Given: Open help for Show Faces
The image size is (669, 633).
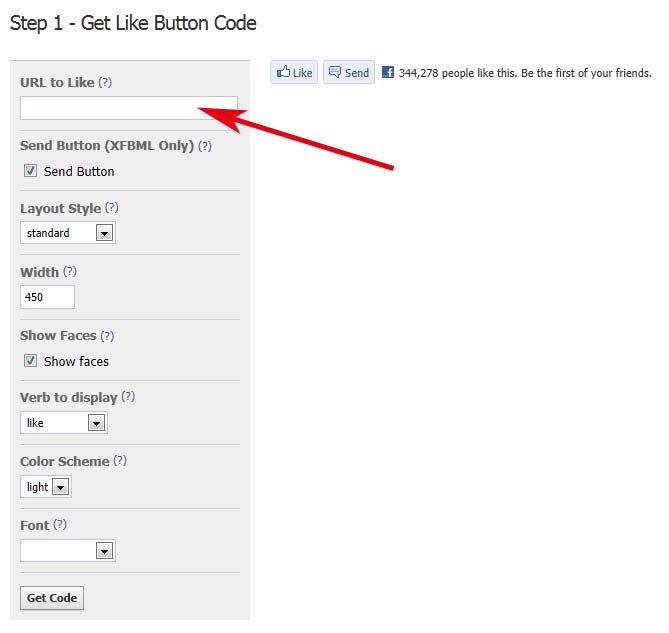Looking at the screenshot, I should pyautogui.click(x=107, y=335).
